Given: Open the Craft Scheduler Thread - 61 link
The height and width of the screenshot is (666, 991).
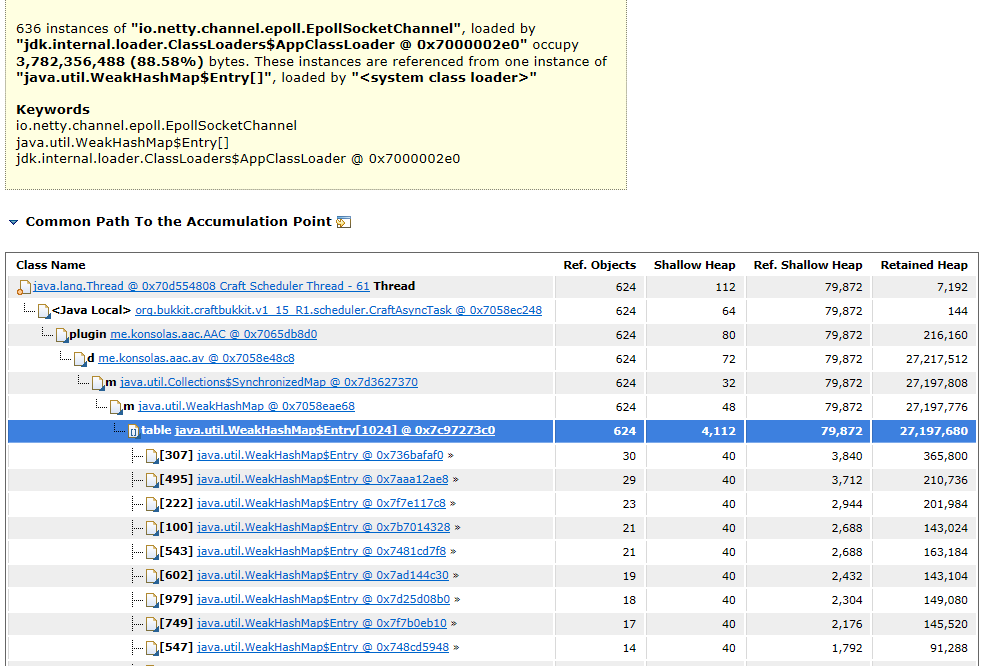Looking at the screenshot, I should click(201, 286).
